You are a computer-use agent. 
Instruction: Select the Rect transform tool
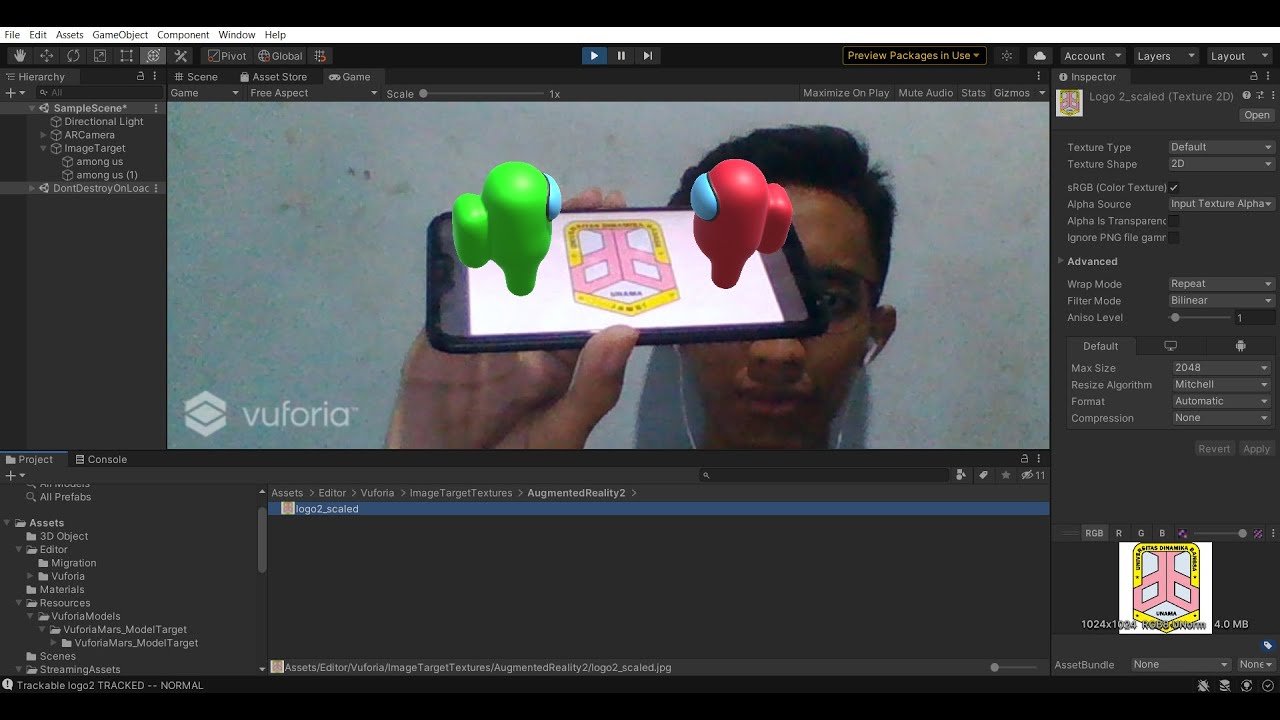coord(127,56)
